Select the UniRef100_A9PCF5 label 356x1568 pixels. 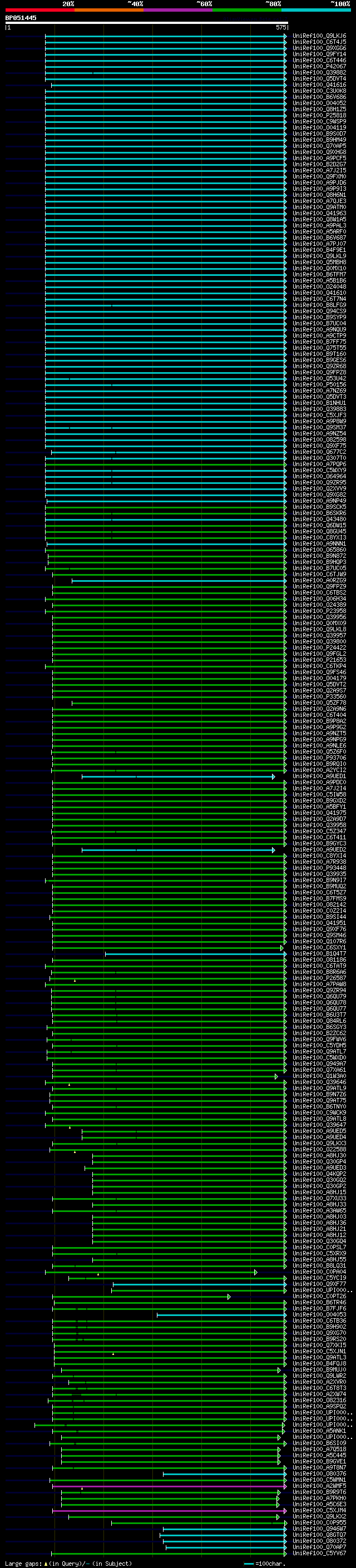(x=319, y=159)
